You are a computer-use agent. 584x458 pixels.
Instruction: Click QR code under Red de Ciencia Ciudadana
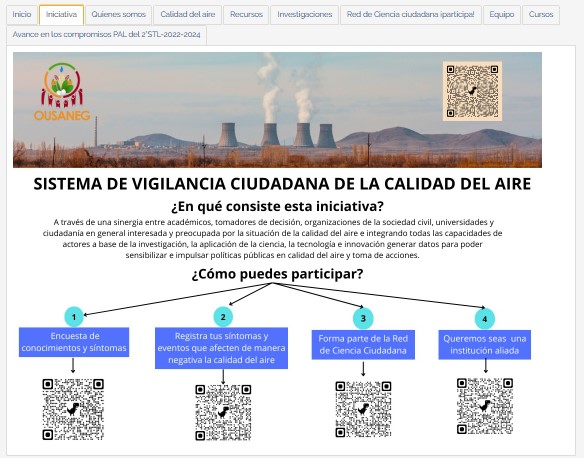(x=363, y=409)
